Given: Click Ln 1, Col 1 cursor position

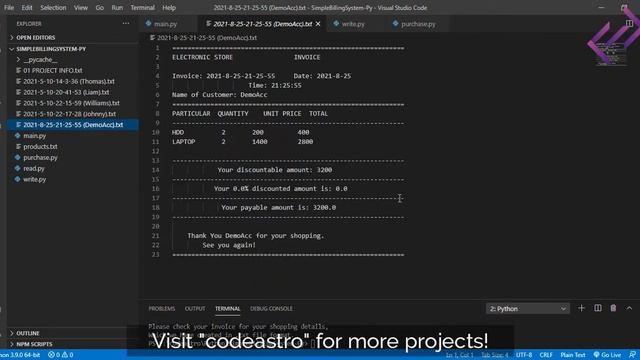Looking at the screenshot, I should click(460, 355).
